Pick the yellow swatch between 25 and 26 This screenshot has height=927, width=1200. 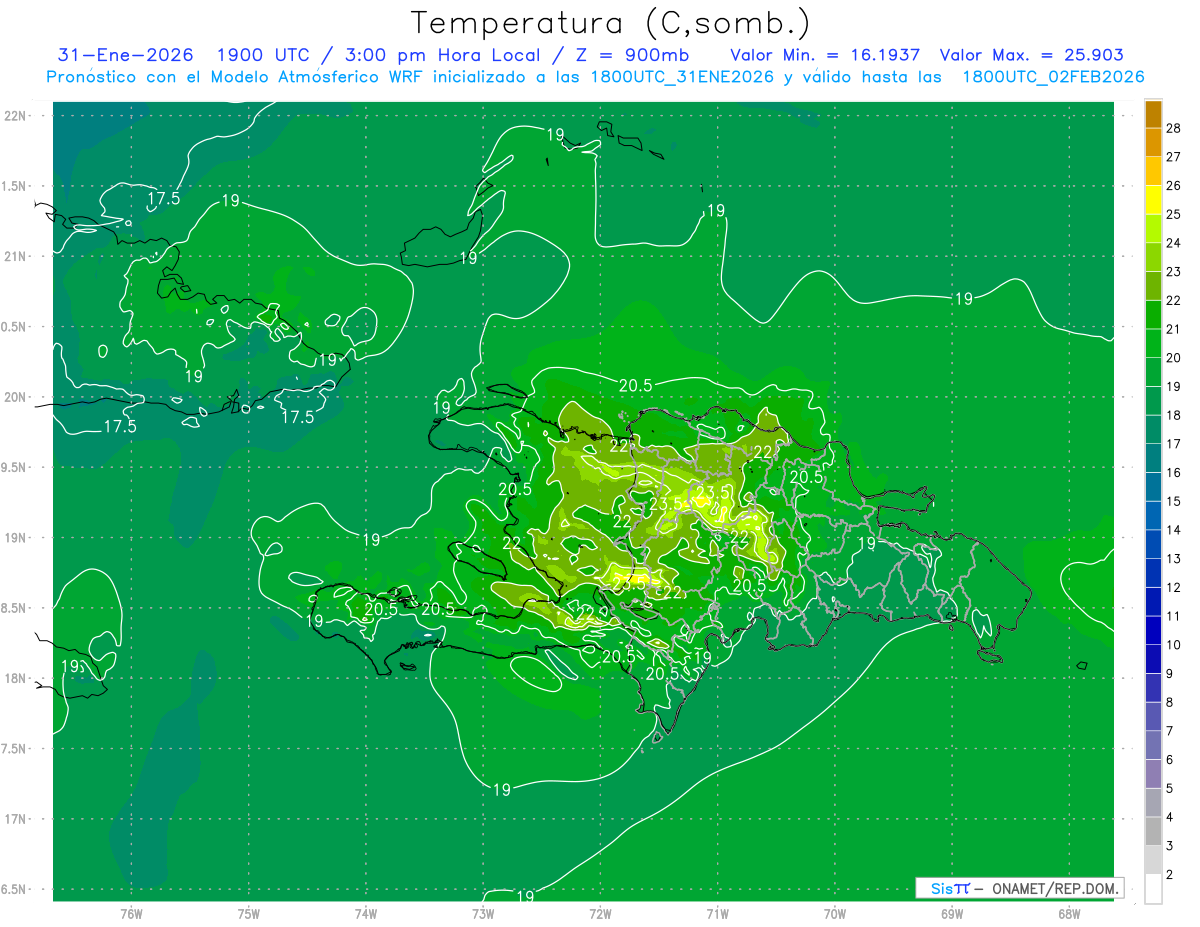click(1153, 199)
